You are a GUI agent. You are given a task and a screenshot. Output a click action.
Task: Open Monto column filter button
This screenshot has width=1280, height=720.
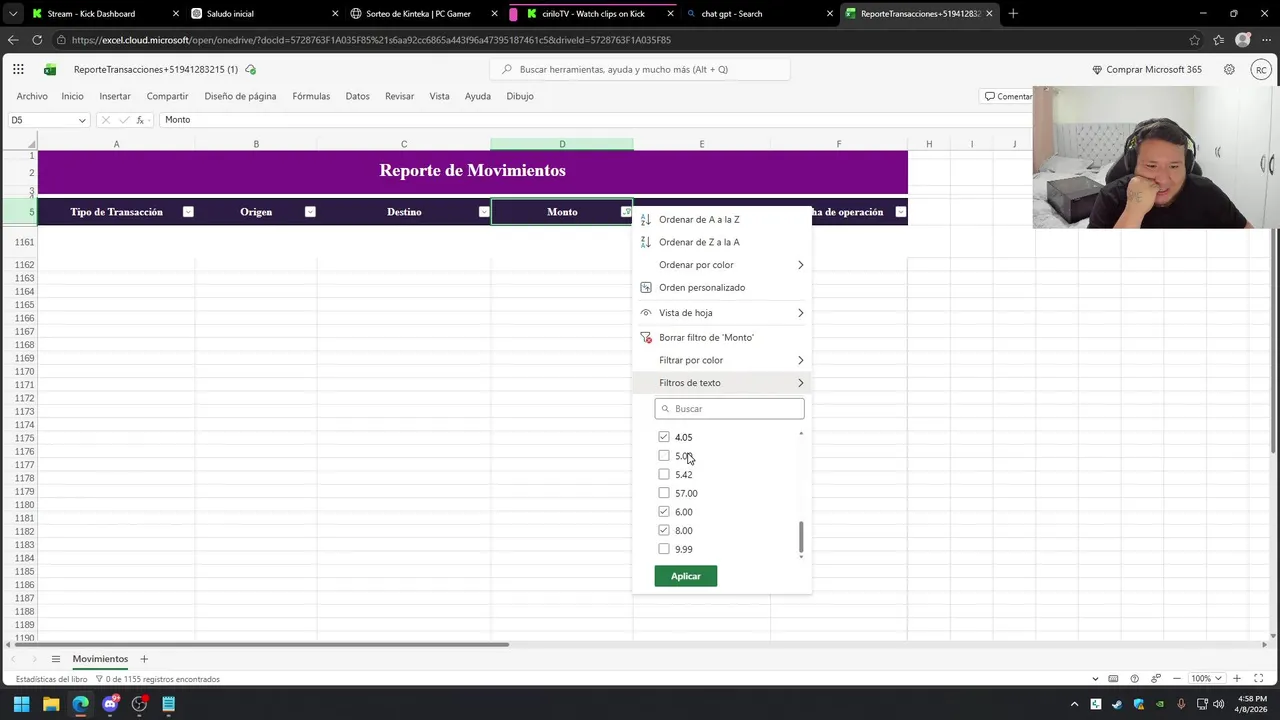click(626, 212)
